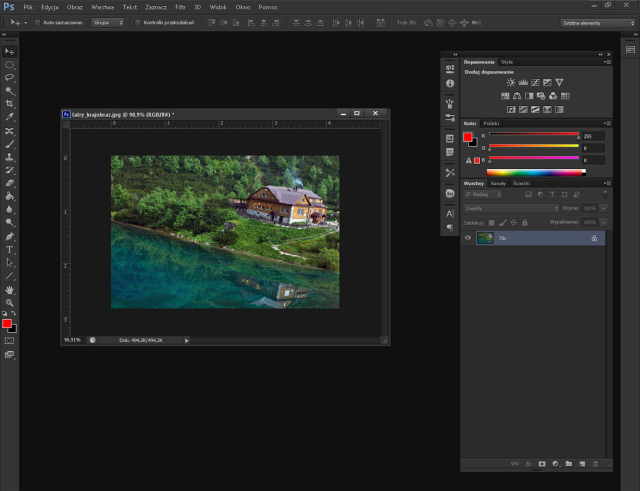Click the Add layer mask icon
This screenshot has width=640, height=491.
coord(542,464)
